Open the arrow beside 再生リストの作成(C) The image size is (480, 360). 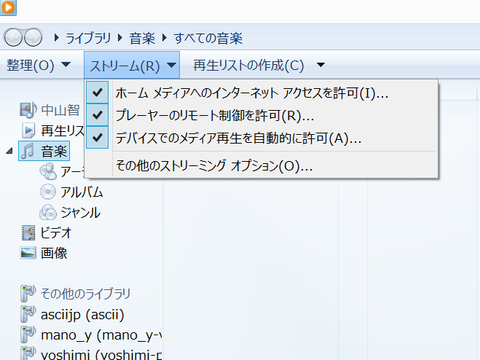pos(321,65)
